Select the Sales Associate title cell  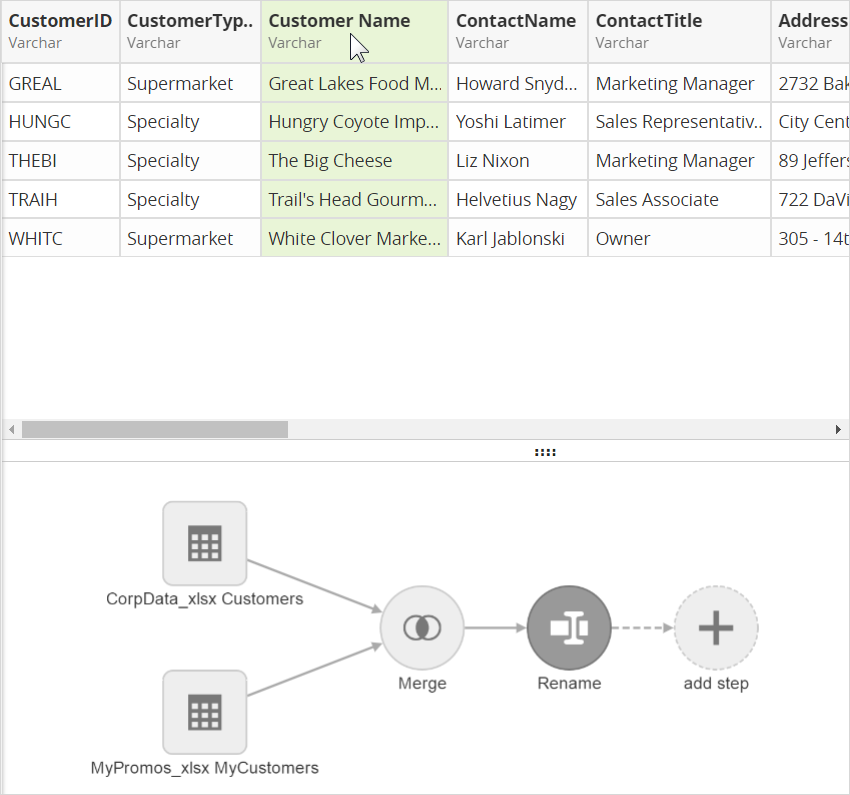(x=679, y=200)
